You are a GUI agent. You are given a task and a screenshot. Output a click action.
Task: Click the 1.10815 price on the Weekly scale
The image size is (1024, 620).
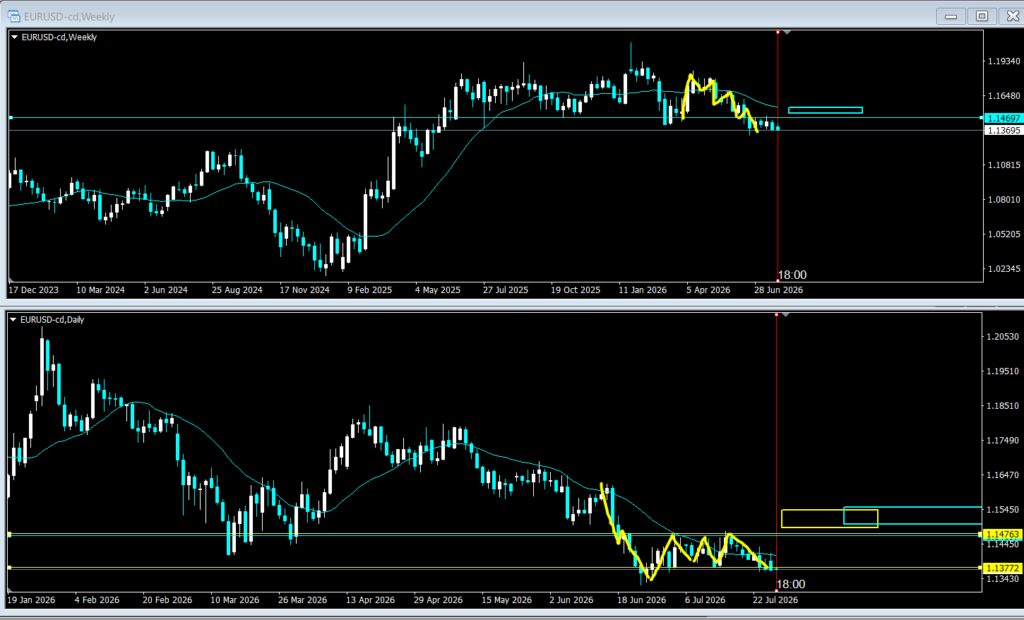[1004, 165]
